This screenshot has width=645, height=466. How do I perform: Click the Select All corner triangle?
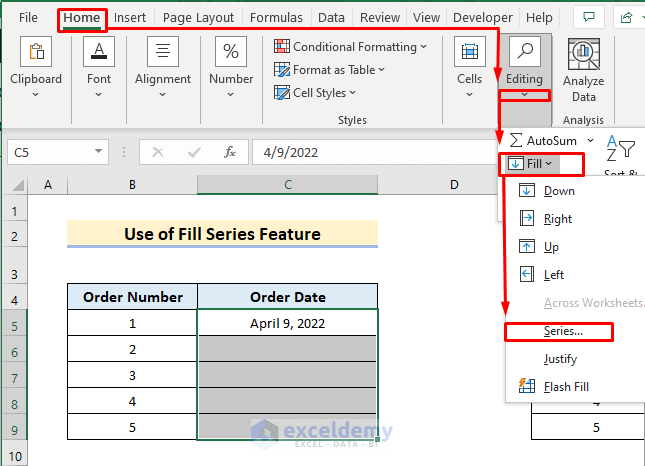pyautogui.click(x=18, y=185)
